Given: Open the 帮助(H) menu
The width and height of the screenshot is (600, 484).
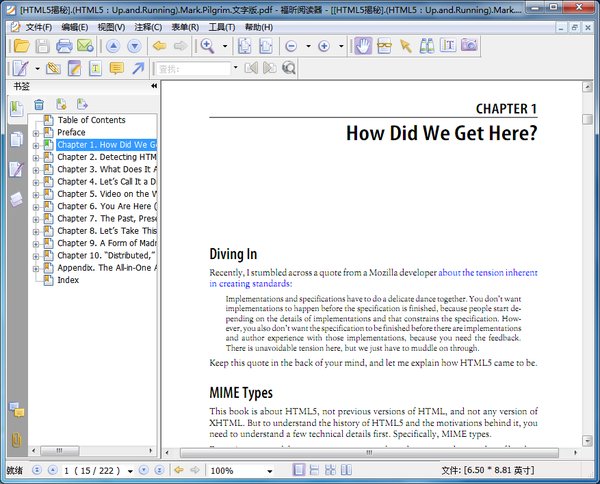Looking at the screenshot, I should pos(259,27).
